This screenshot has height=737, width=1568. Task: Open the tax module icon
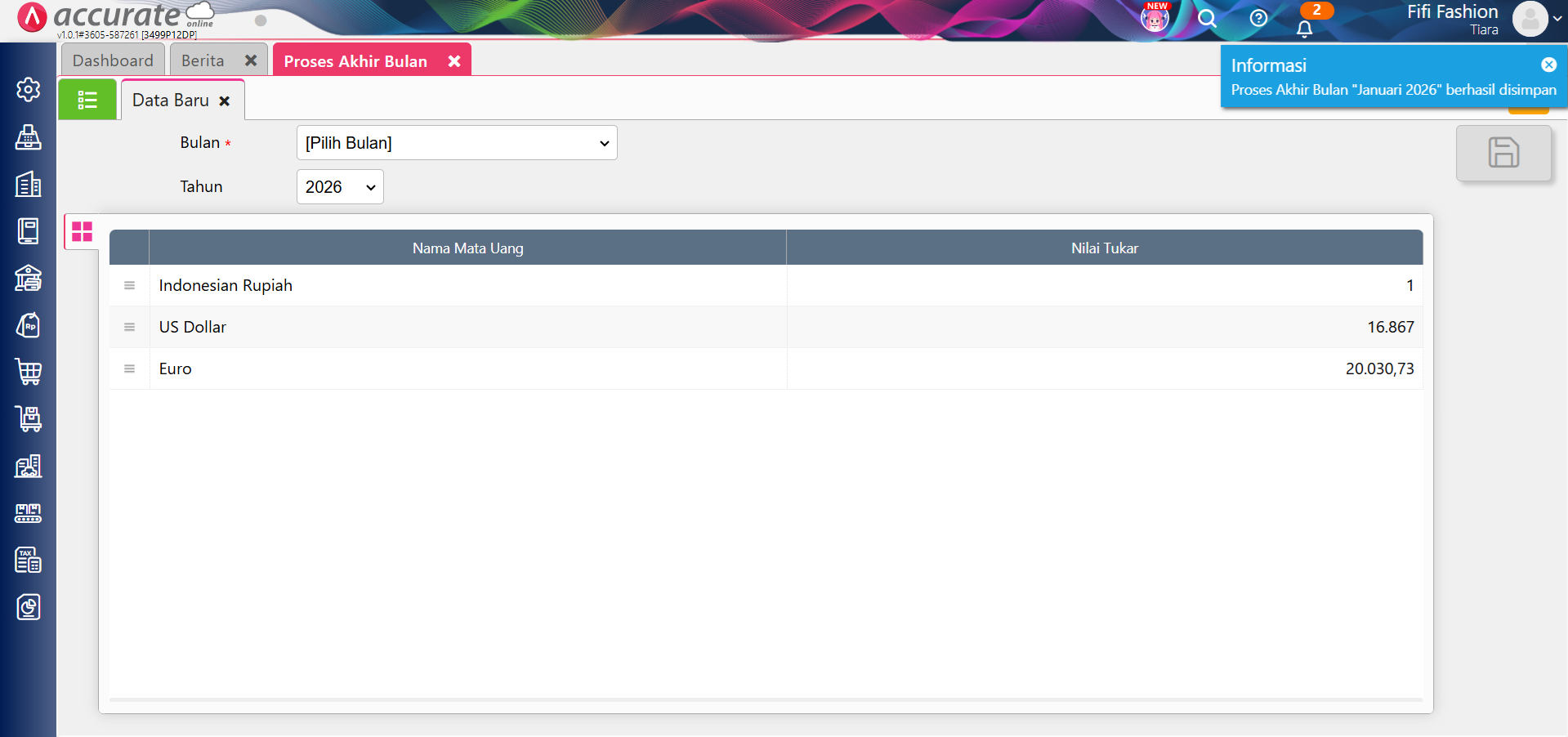click(x=29, y=561)
